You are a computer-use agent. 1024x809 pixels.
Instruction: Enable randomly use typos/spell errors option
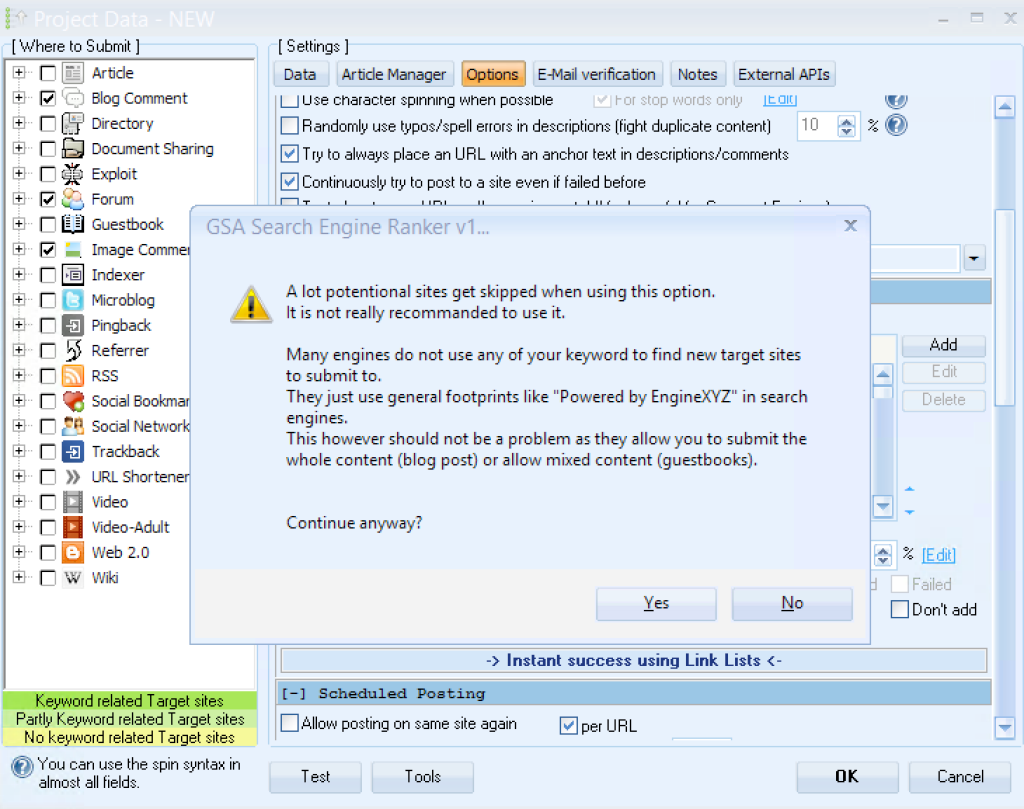coord(289,125)
